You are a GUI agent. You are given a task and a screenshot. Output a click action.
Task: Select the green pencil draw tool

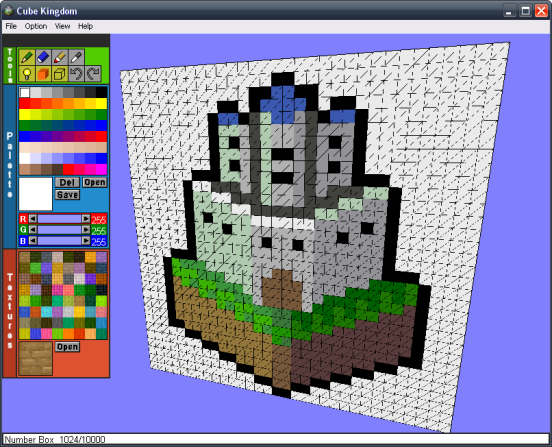(27, 57)
